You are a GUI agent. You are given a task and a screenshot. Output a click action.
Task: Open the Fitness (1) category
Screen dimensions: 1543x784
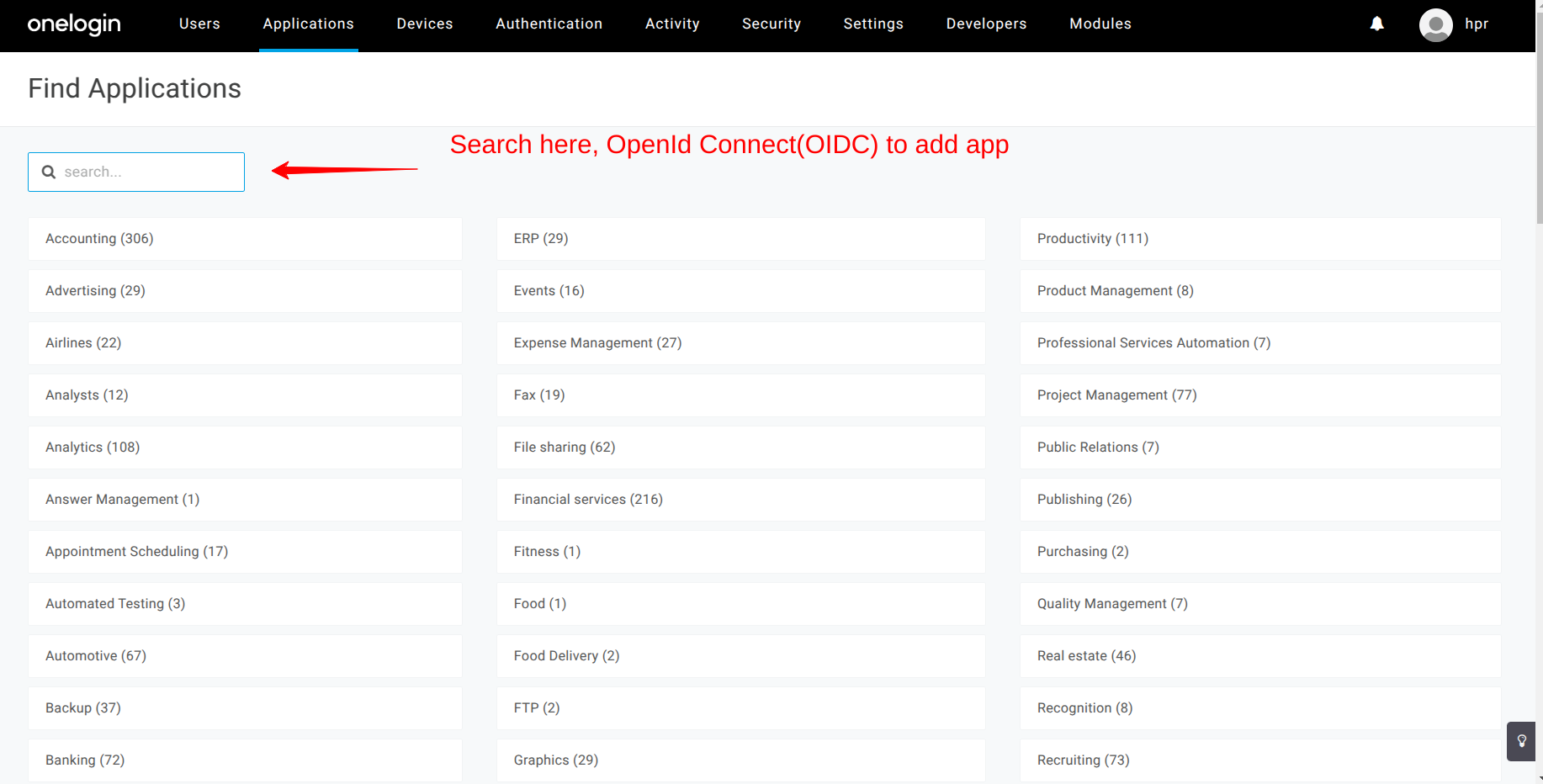click(741, 552)
